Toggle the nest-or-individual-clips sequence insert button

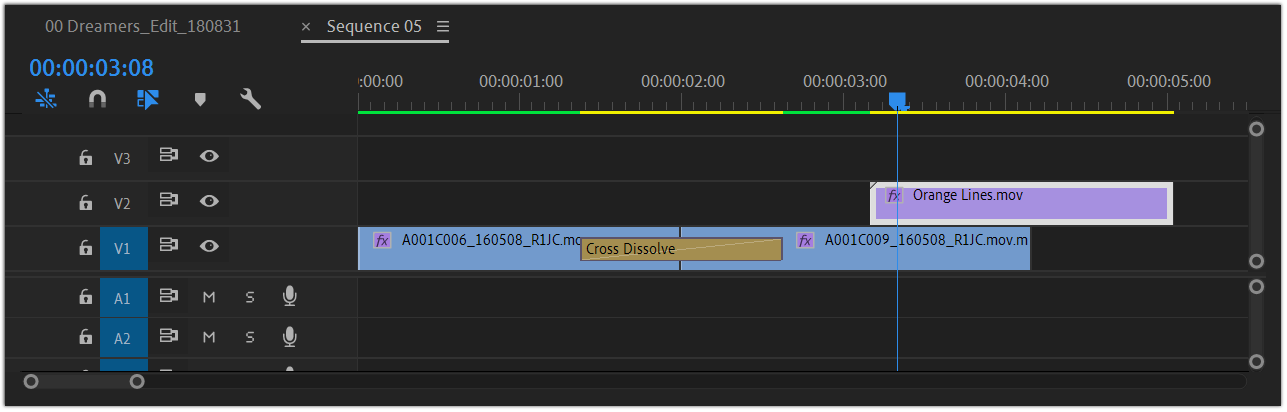[46, 99]
